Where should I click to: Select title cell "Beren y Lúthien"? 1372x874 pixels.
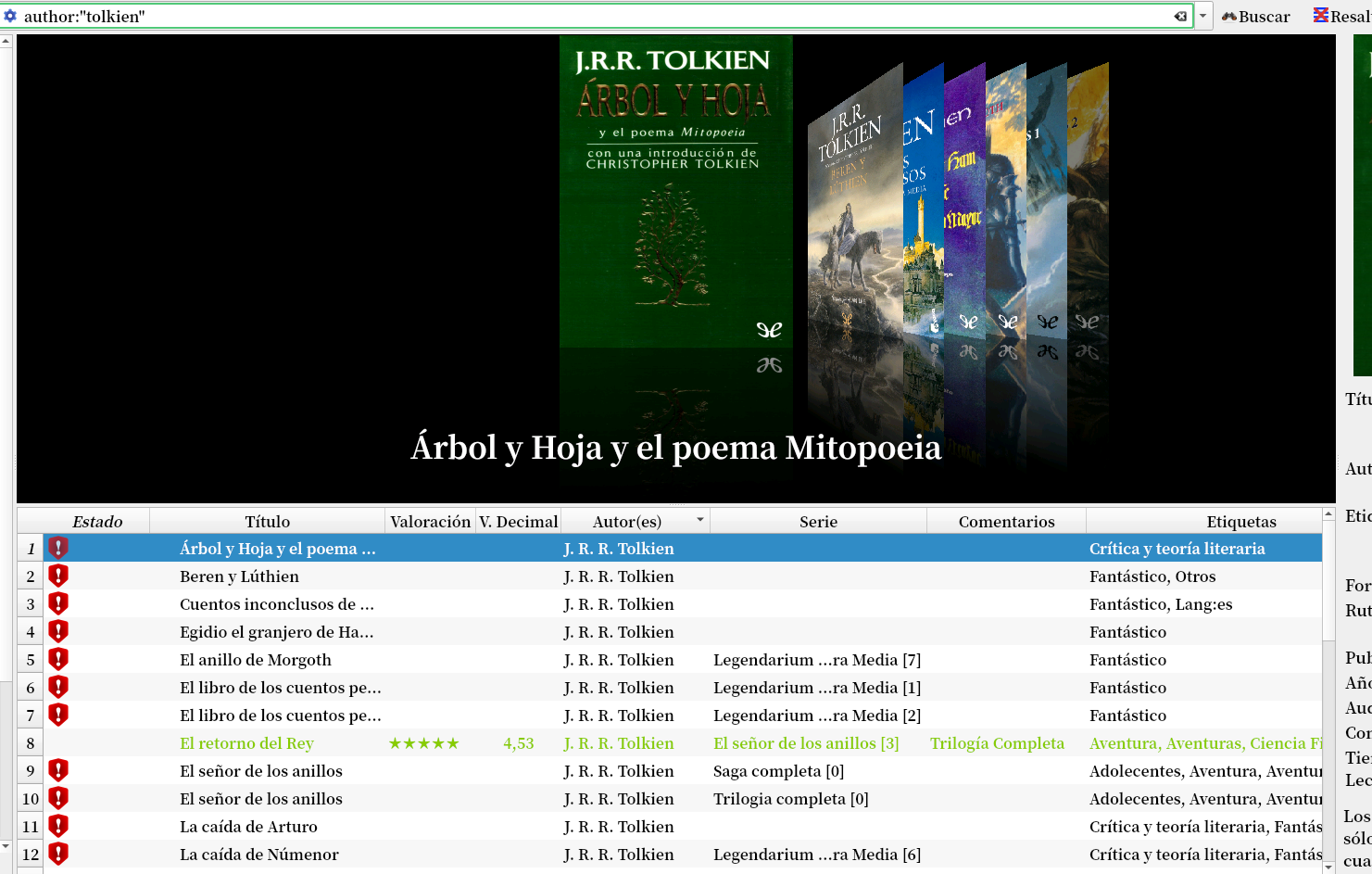click(x=239, y=576)
